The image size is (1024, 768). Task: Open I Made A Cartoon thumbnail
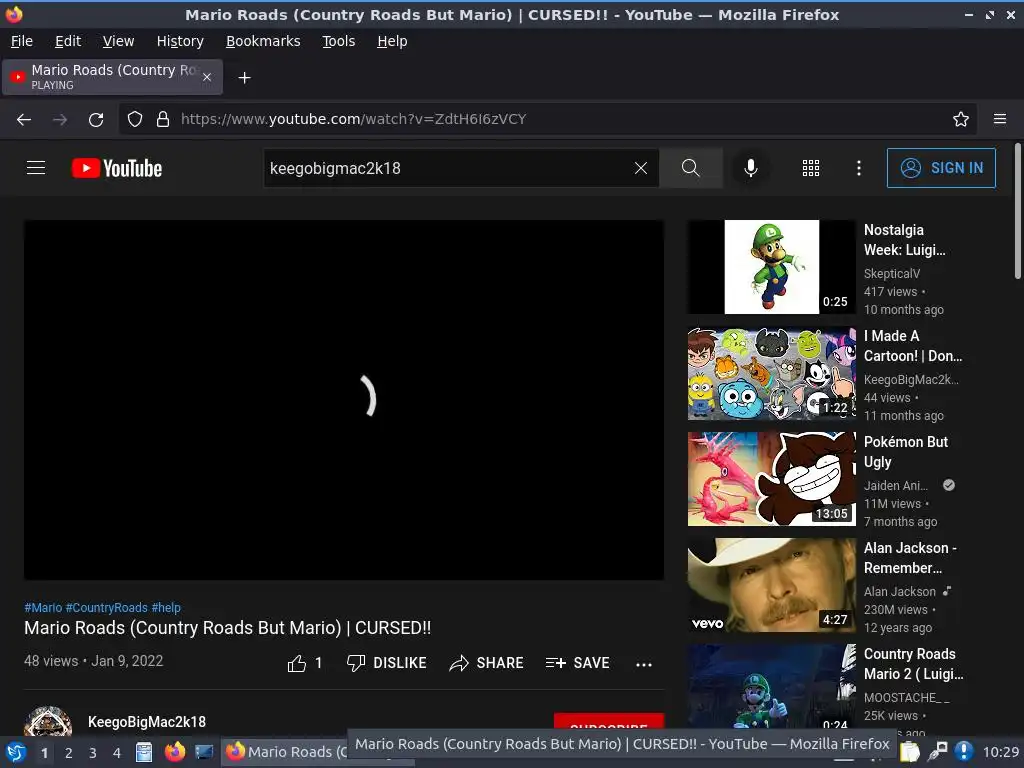pos(771,373)
